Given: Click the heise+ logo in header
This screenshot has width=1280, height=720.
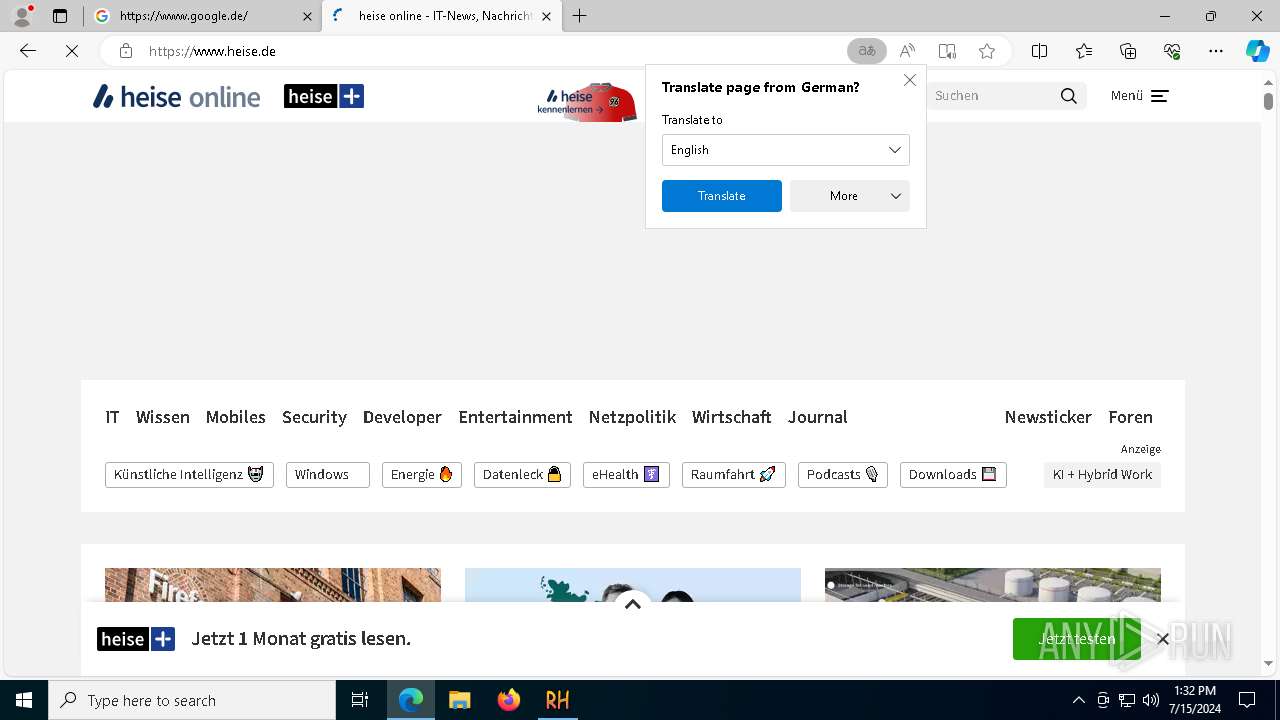Looking at the screenshot, I should coord(324,96).
